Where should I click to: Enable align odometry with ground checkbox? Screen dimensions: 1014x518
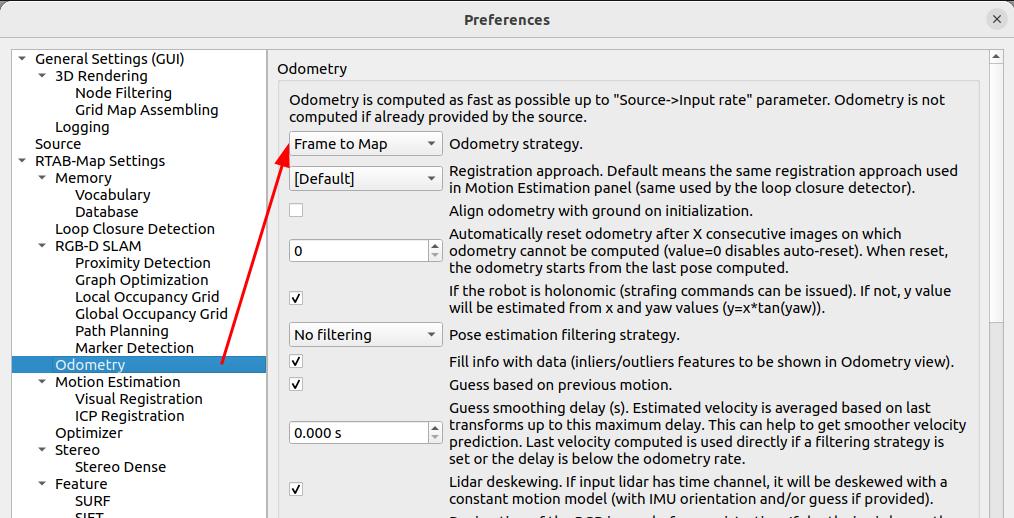click(296, 211)
